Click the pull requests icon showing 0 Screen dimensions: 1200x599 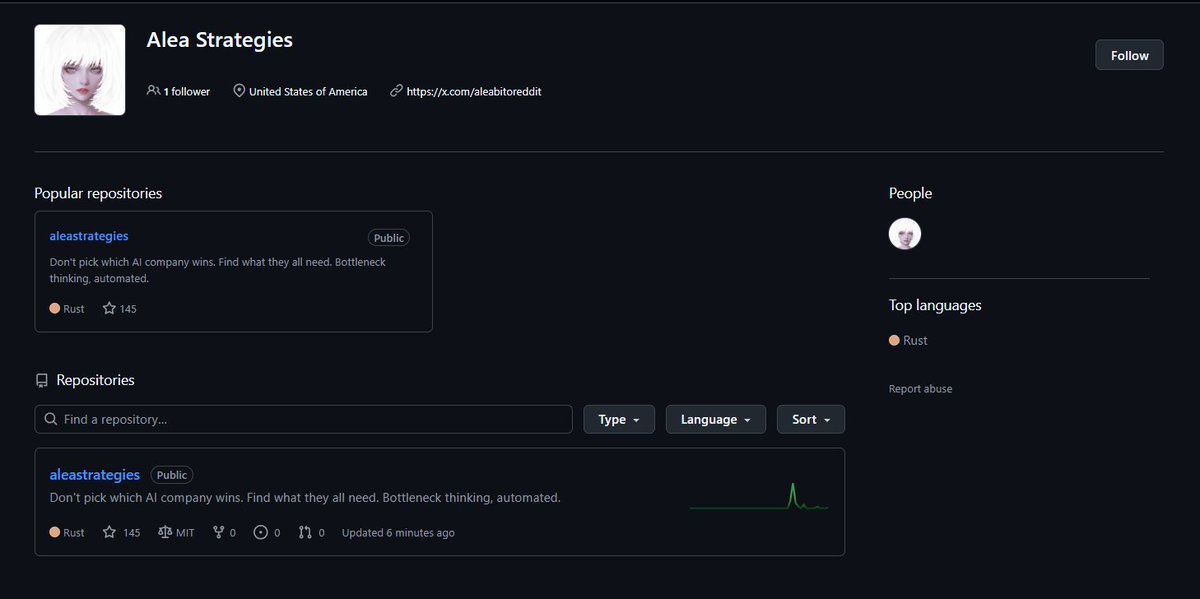pos(305,533)
